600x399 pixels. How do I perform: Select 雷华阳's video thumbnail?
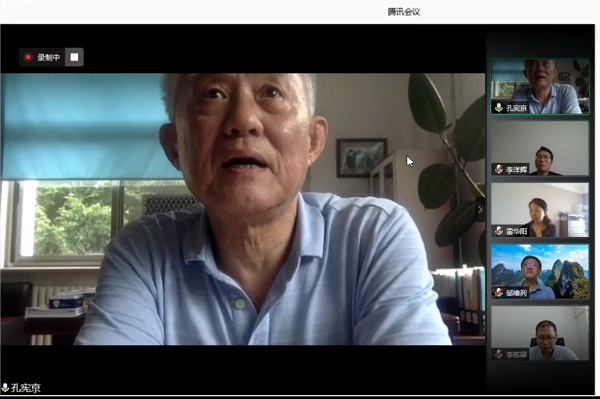[x=540, y=210]
